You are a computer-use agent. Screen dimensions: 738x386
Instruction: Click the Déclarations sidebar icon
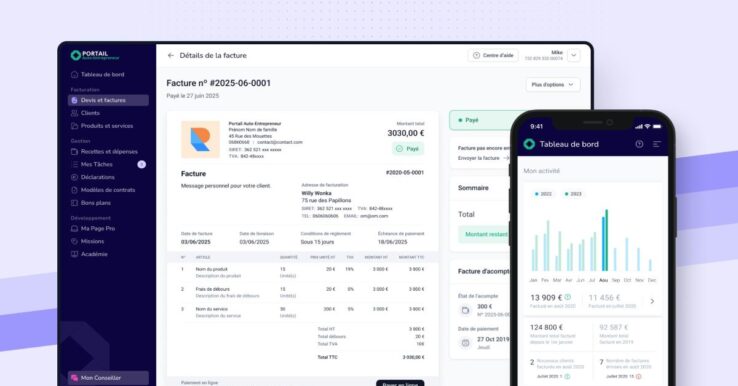74,177
